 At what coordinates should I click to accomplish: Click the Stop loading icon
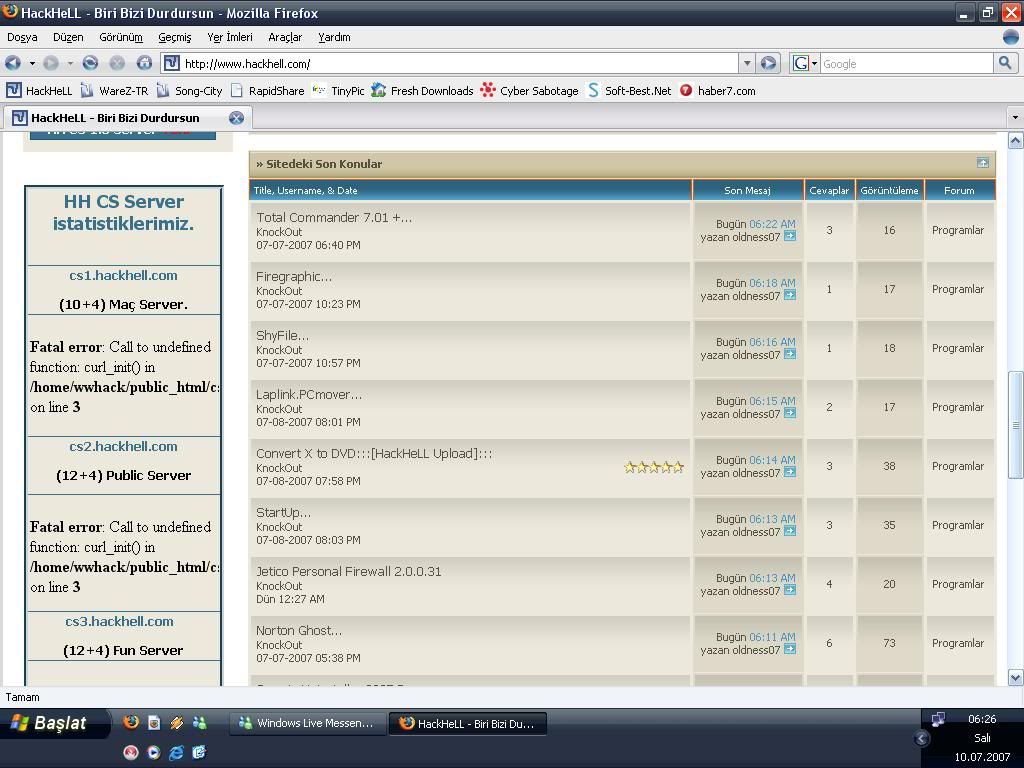117,63
